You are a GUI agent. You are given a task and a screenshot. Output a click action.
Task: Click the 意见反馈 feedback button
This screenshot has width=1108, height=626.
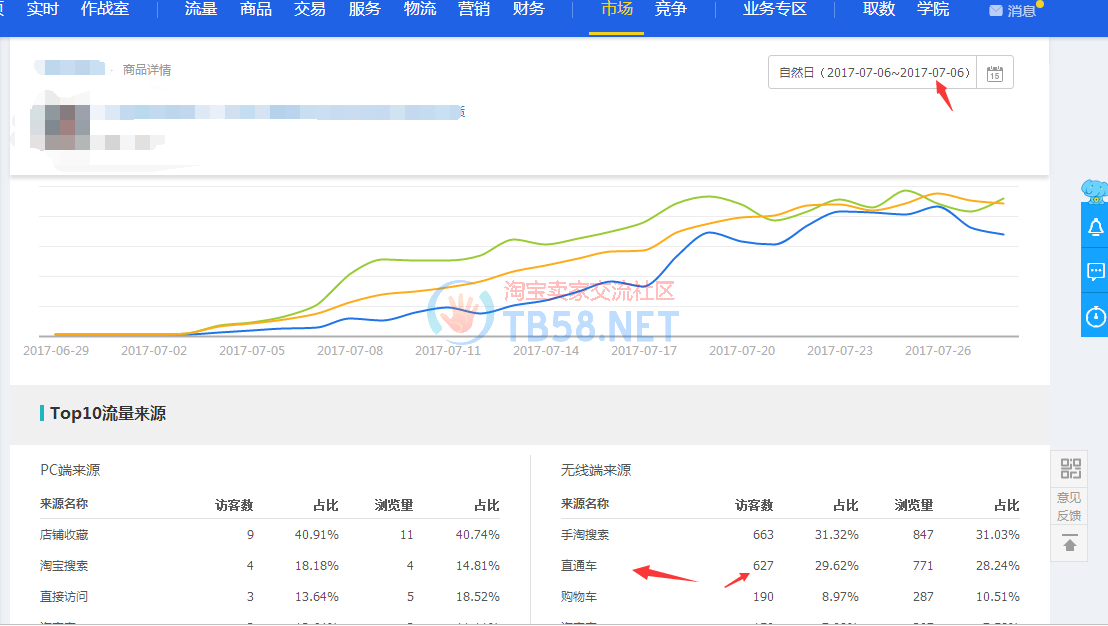point(1070,506)
